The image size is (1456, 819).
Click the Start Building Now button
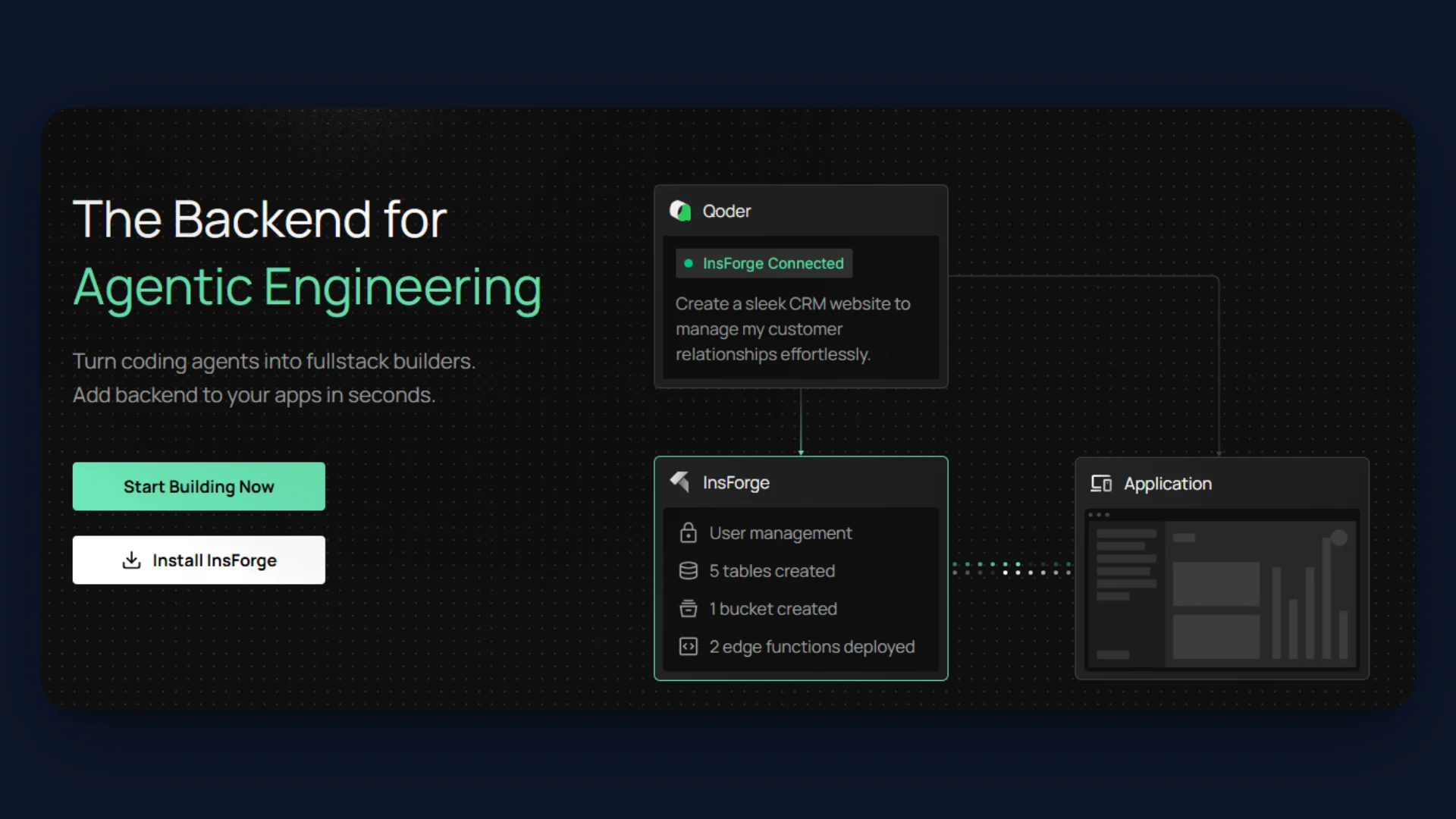pyautogui.click(x=199, y=486)
